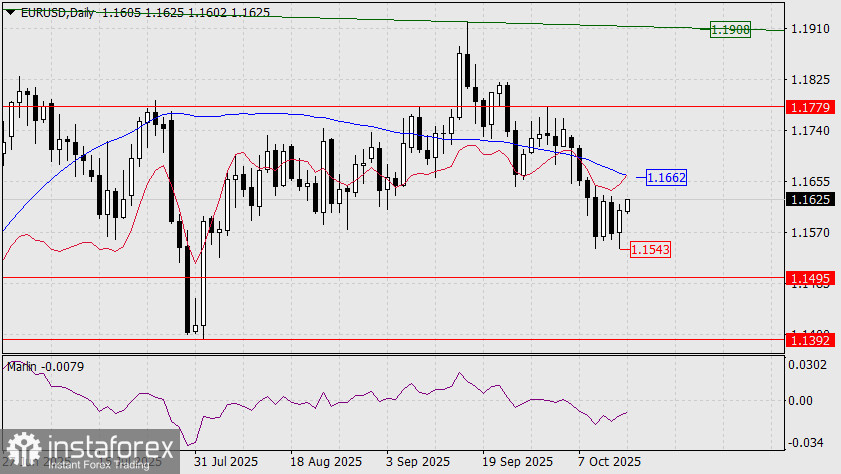Image resolution: width=841 pixels, height=474 pixels.
Task: Click the current price 1.1625 label
Action: point(810,199)
